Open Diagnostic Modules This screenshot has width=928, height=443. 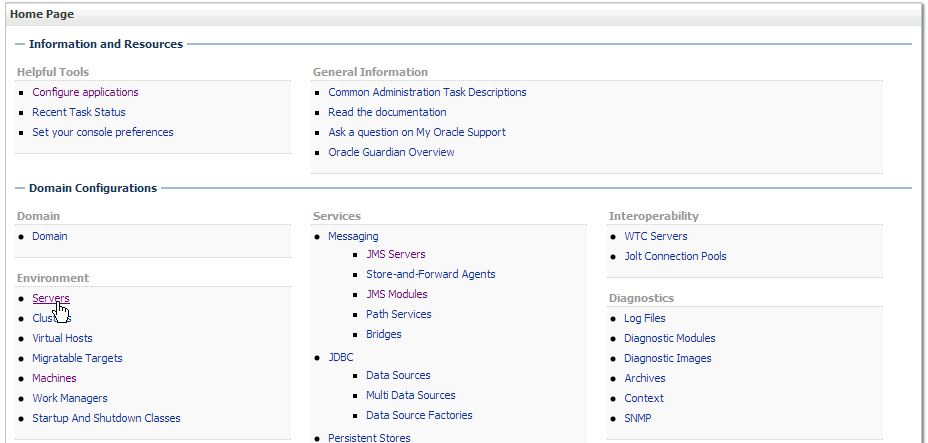click(670, 338)
